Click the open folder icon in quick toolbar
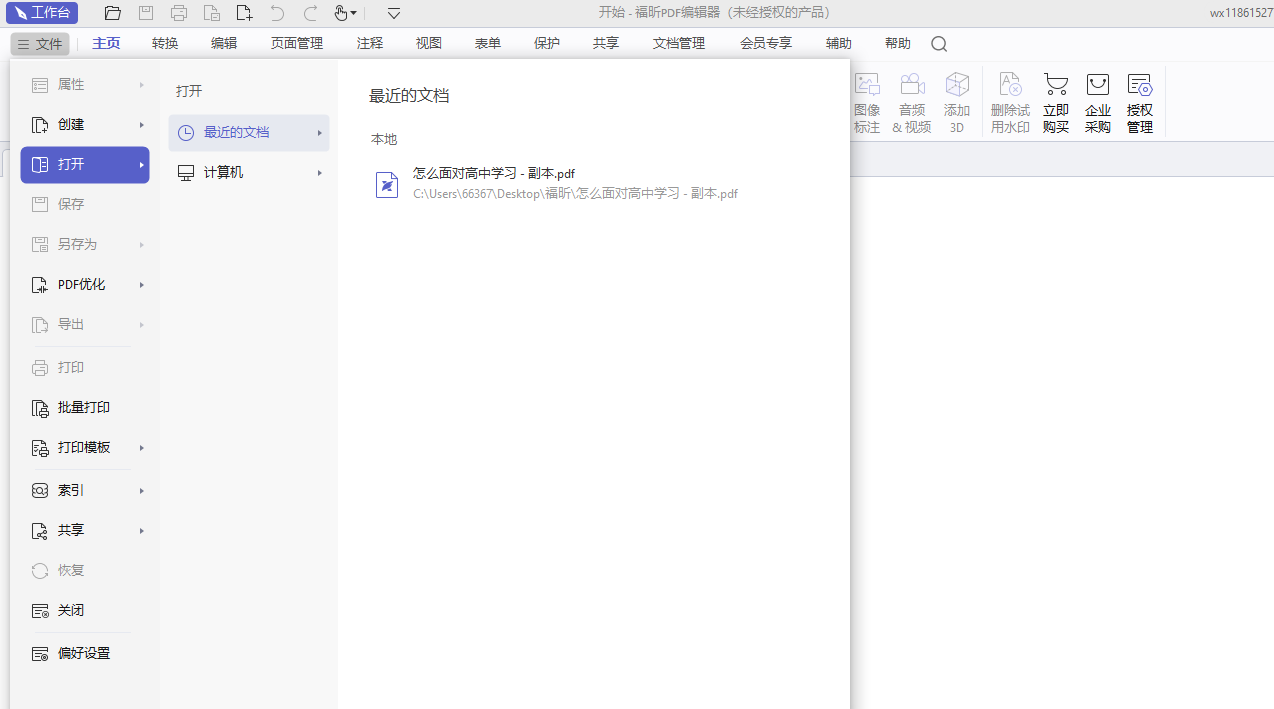 point(113,13)
